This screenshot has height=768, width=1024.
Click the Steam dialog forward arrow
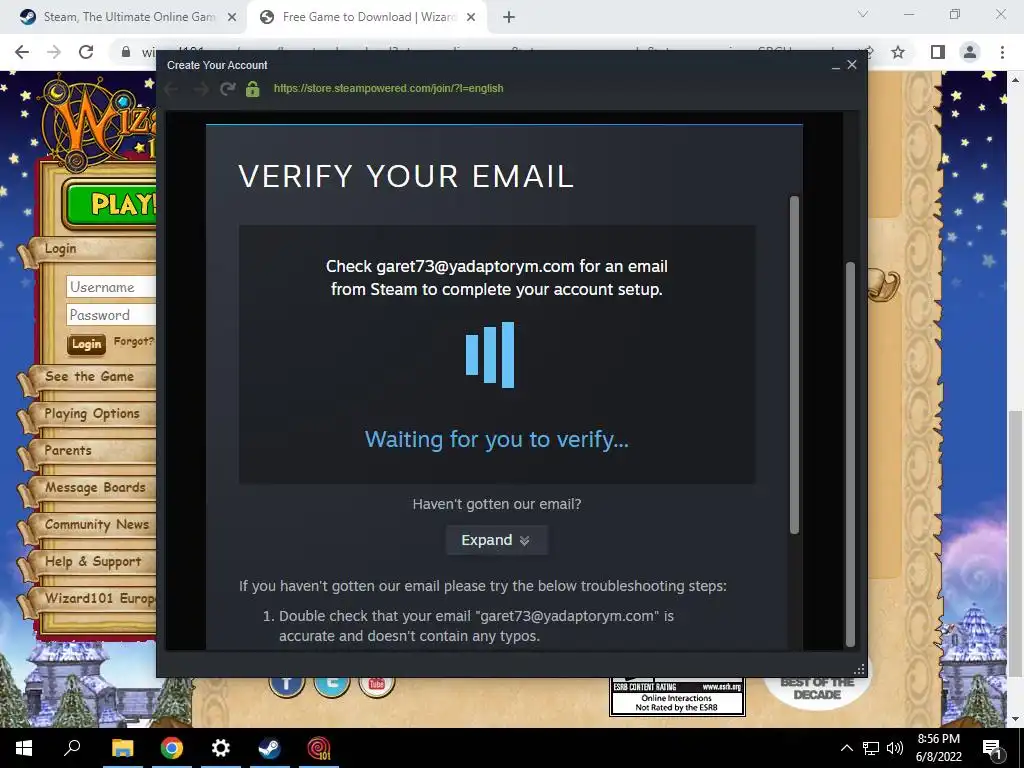point(200,88)
